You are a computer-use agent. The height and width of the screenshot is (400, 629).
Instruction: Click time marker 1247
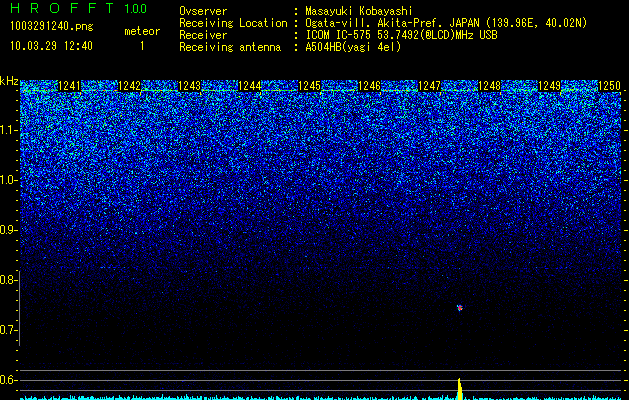pyautogui.click(x=429, y=86)
